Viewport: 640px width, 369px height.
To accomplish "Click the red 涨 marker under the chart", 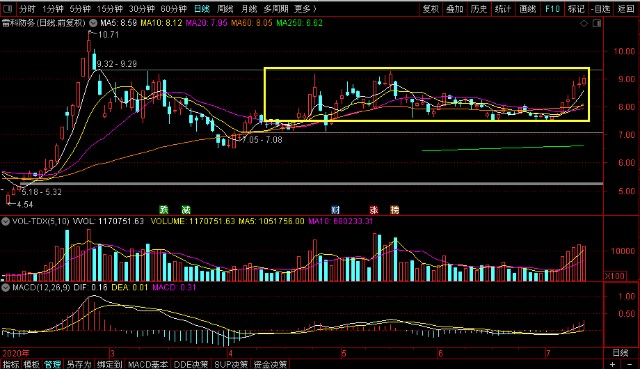I will coord(373,210).
